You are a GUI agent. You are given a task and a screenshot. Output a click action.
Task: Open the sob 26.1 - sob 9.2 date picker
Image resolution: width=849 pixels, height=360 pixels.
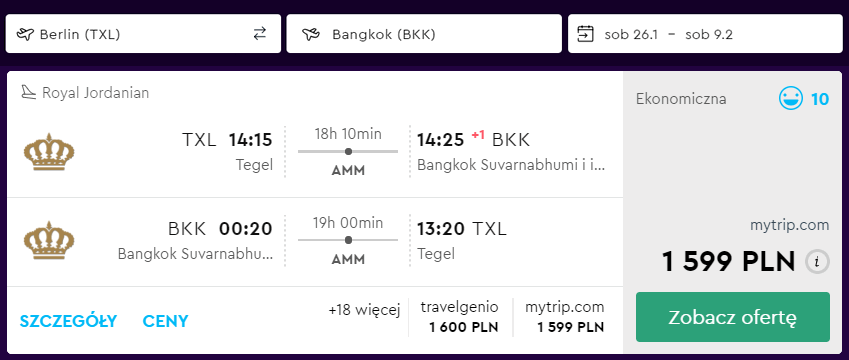(706, 34)
